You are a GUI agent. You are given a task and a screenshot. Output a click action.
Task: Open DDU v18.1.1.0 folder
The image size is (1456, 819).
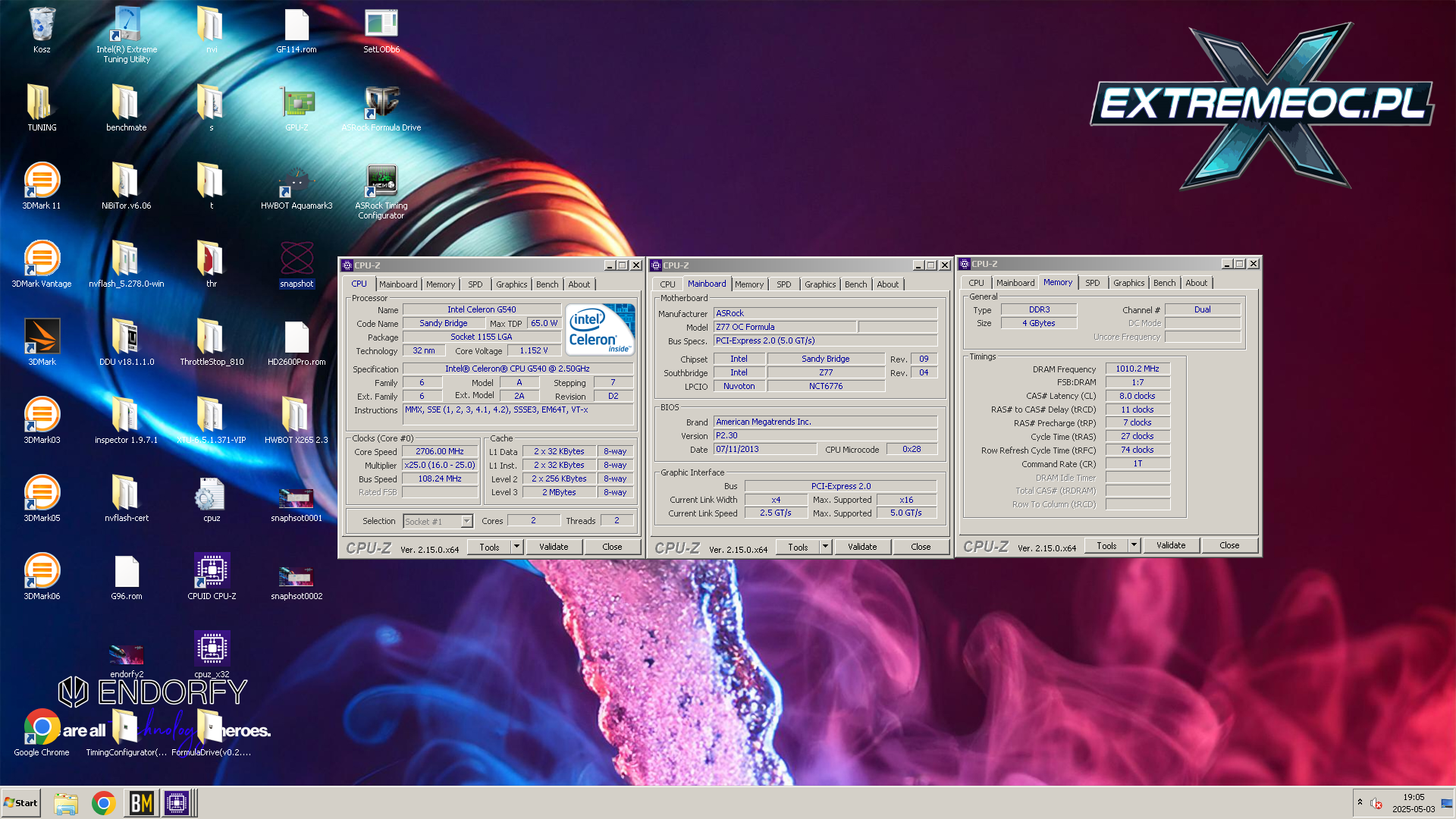click(x=127, y=343)
